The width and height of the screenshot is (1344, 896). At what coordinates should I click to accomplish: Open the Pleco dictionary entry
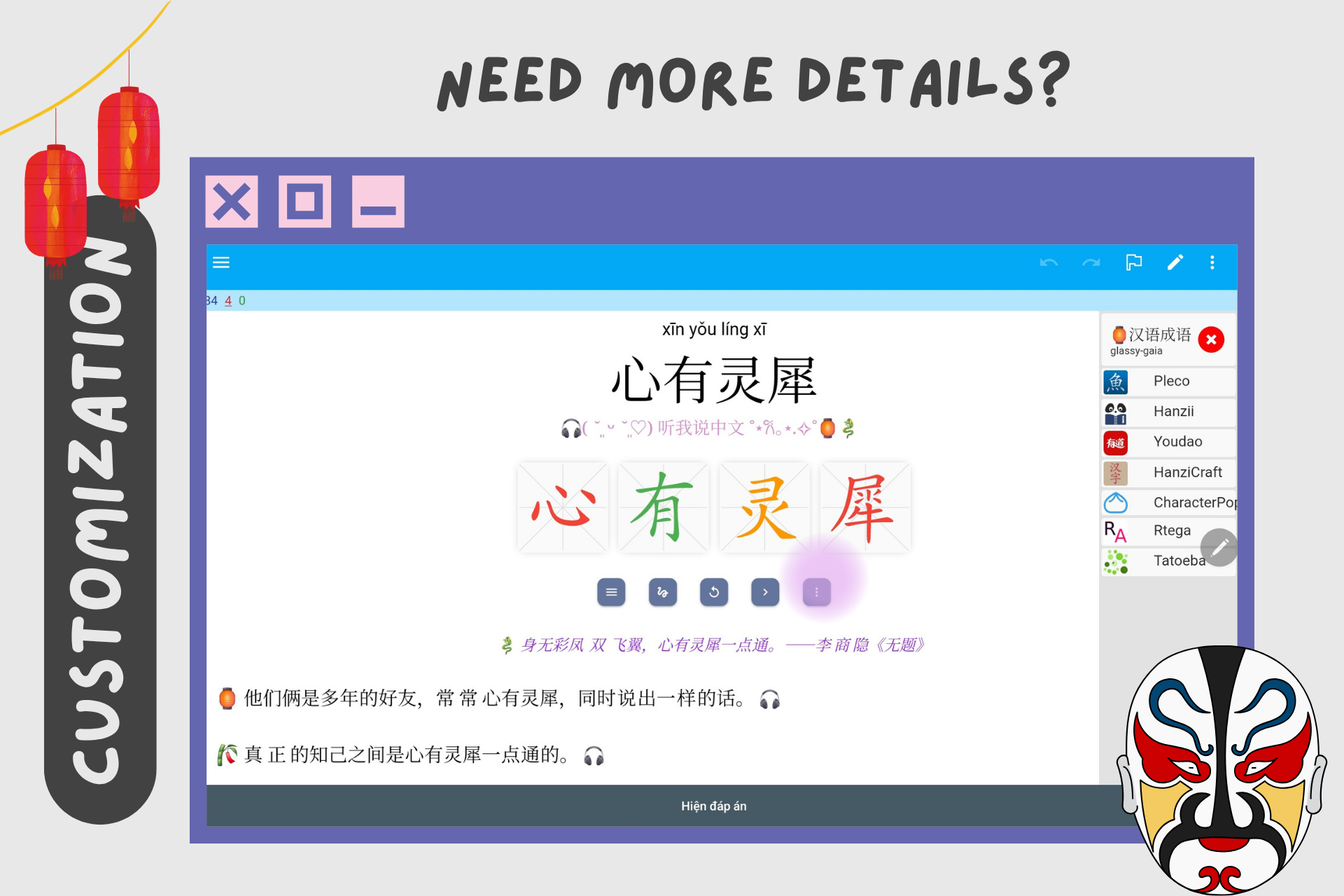pyautogui.click(x=1170, y=381)
